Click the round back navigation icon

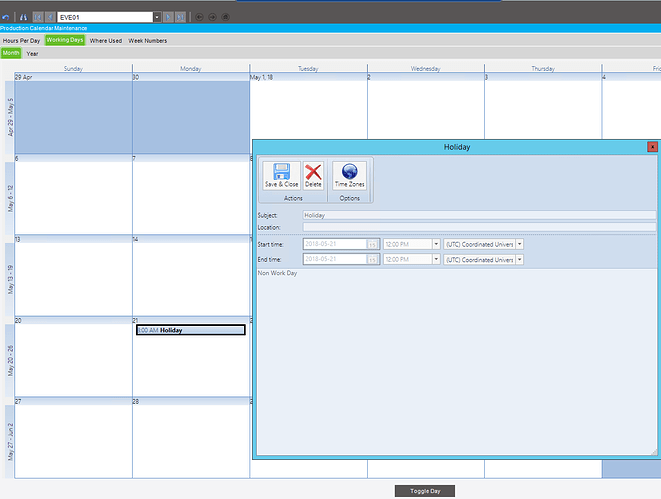[x=199, y=17]
